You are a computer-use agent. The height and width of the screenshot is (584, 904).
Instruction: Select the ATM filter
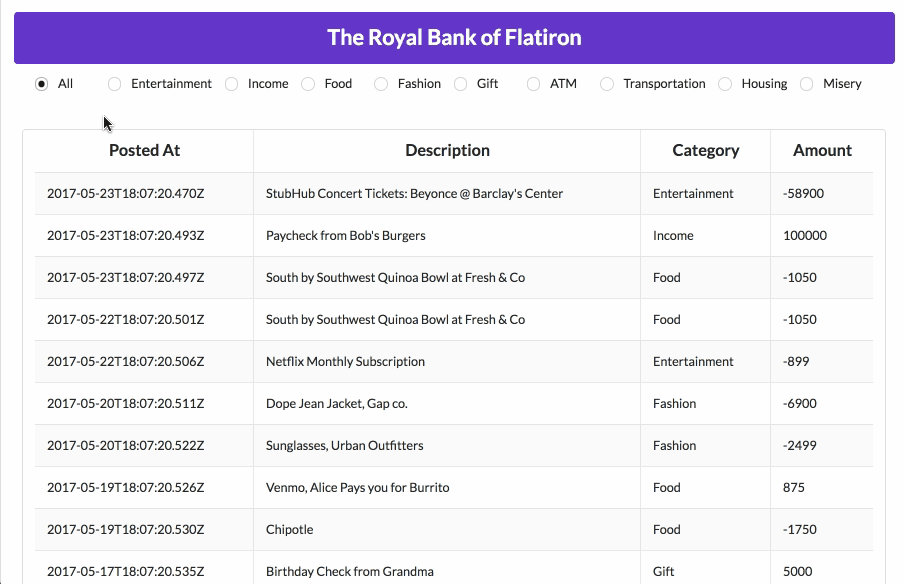534,84
